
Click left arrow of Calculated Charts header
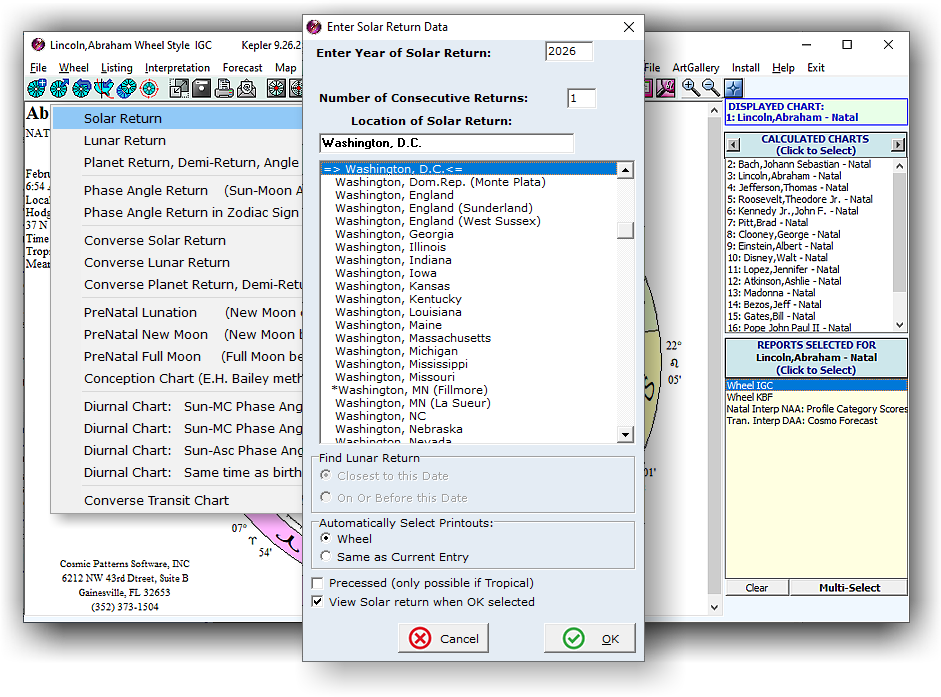pos(733,145)
